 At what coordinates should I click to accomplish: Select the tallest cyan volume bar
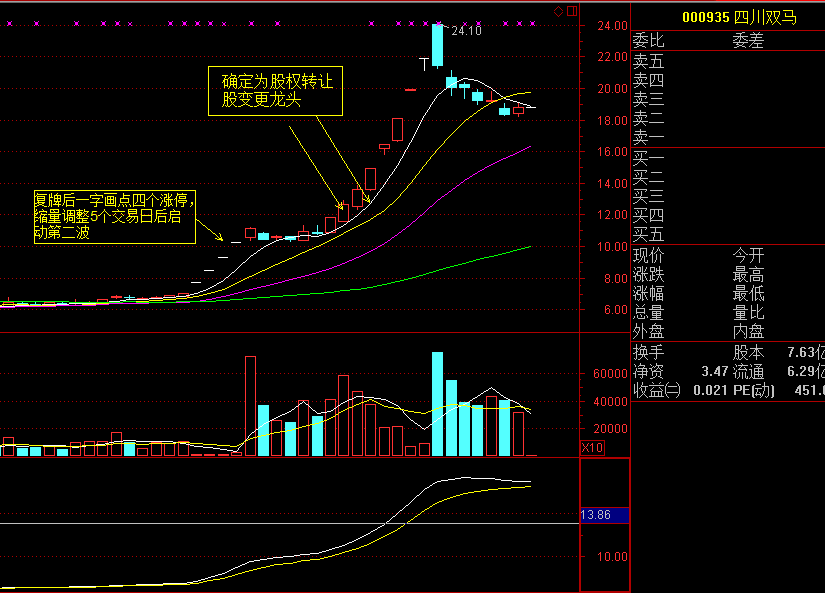click(437, 404)
